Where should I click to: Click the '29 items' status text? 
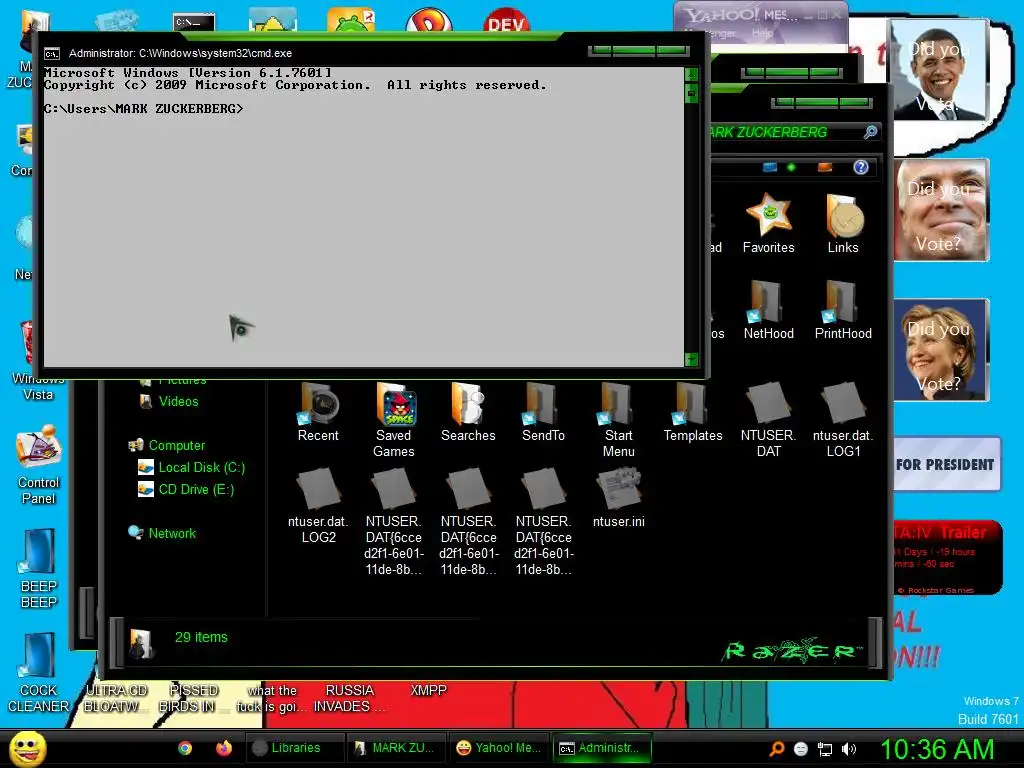[x=201, y=637]
